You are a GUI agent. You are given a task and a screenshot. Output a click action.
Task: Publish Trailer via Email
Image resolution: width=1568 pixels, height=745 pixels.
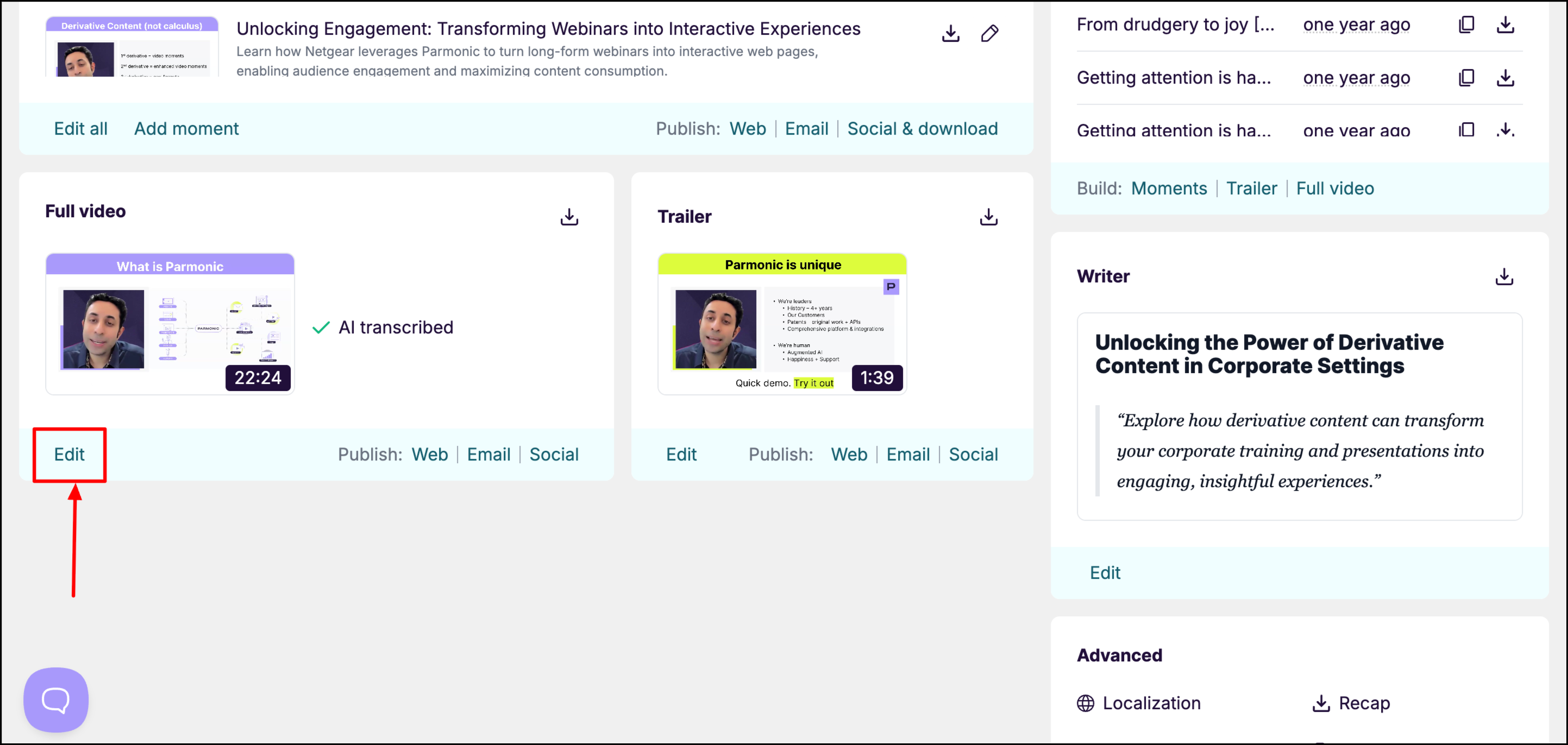click(x=908, y=454)
